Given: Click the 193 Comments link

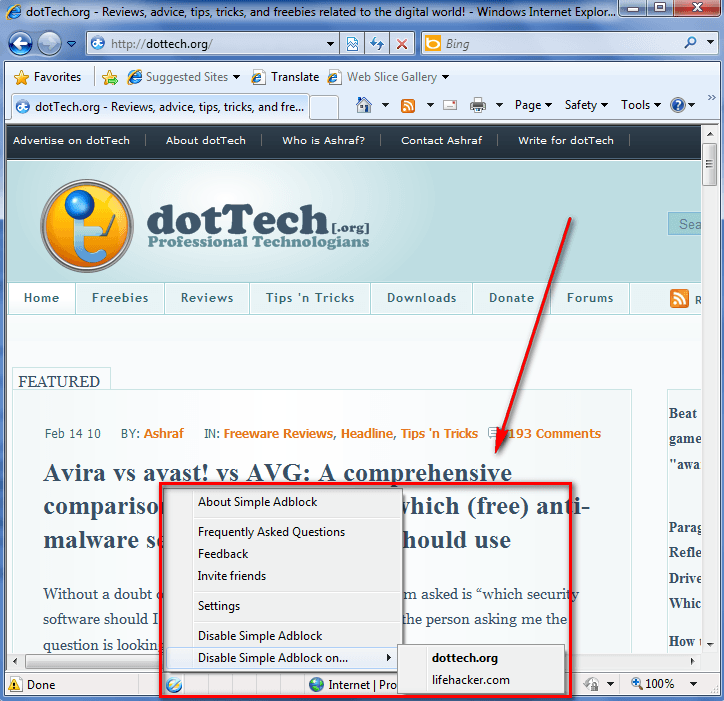Looking at the screenshot, I should [x=553, y=434].
